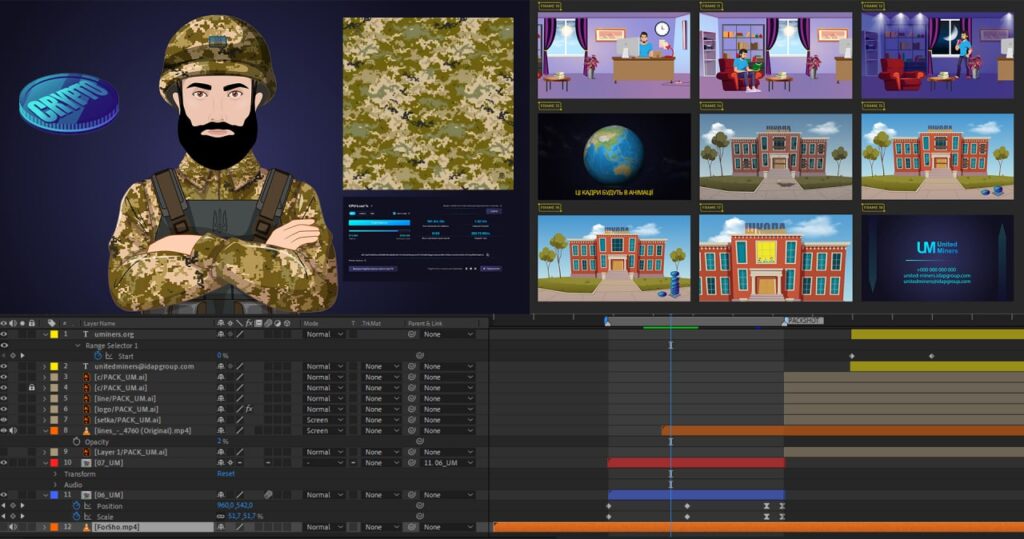Viewport: 1024px width, 539px height.
Task: Go to next Position keyframe arrow
Action: [x=22, y=506]
